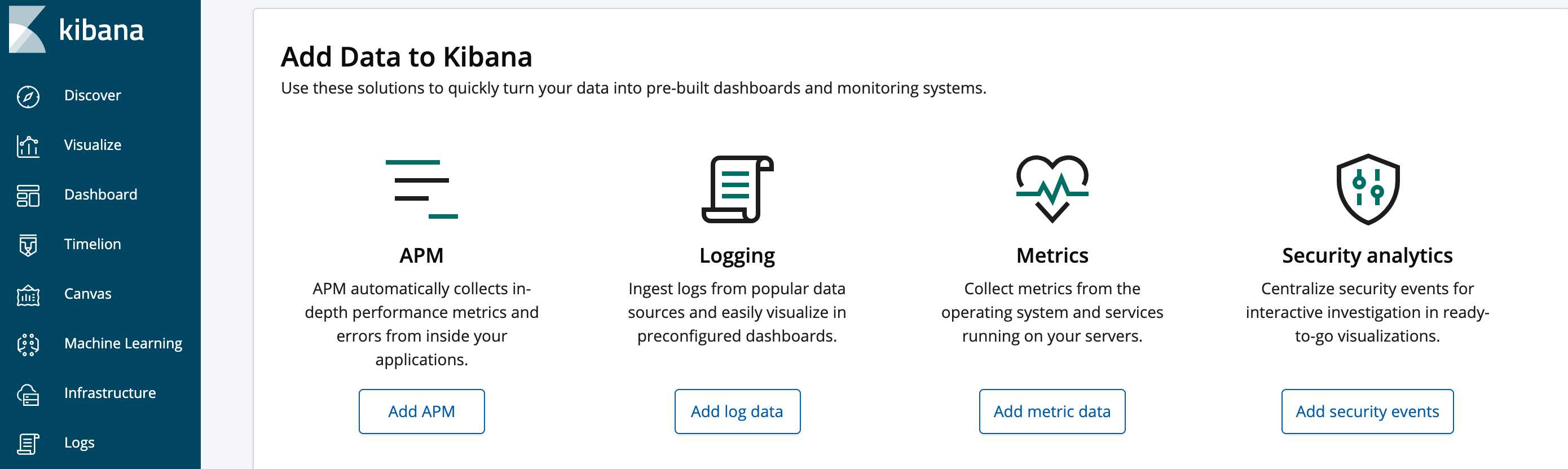
Task: Click the Dashboard layout icon
Action: coord(28,195)
